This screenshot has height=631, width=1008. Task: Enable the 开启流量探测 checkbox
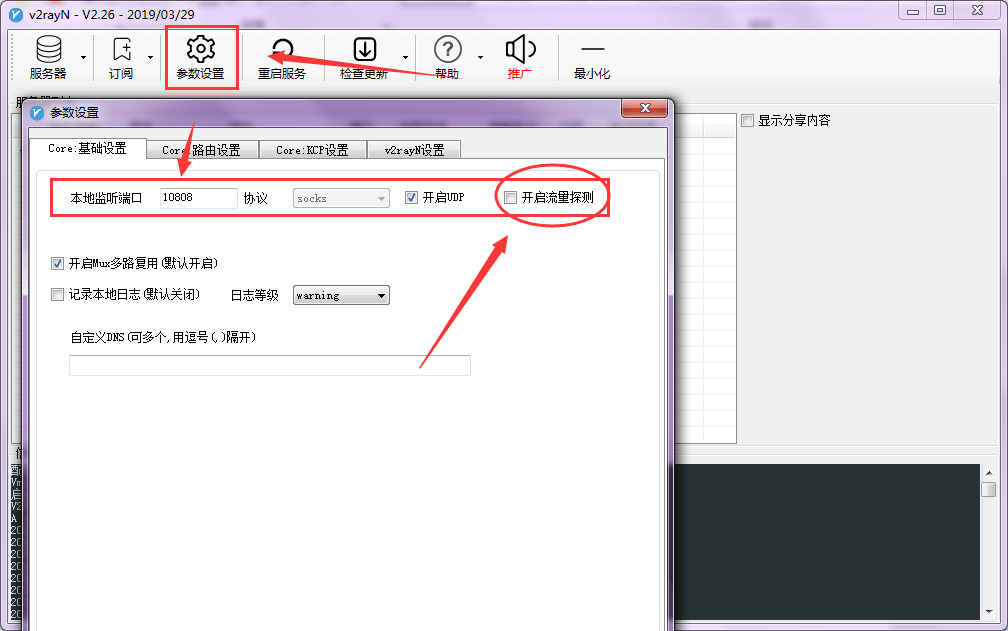click(511, 198)
